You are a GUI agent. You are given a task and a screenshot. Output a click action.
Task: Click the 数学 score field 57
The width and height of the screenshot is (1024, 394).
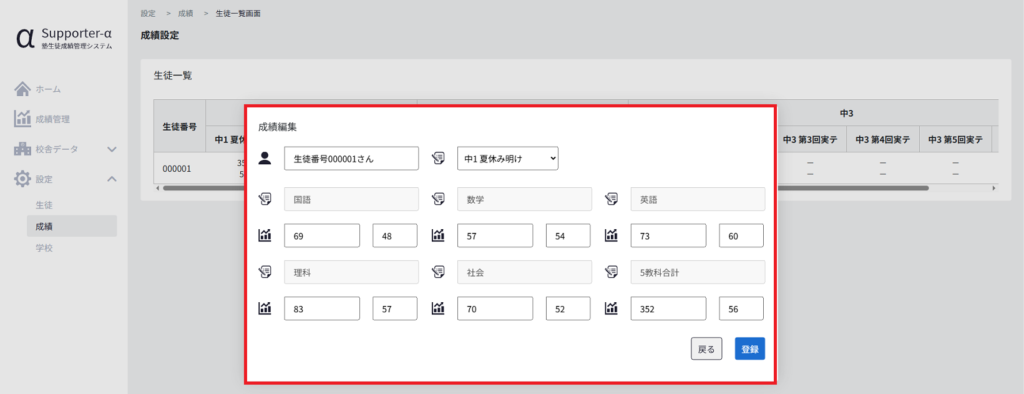pyautogui.click(x=495, y=235)
